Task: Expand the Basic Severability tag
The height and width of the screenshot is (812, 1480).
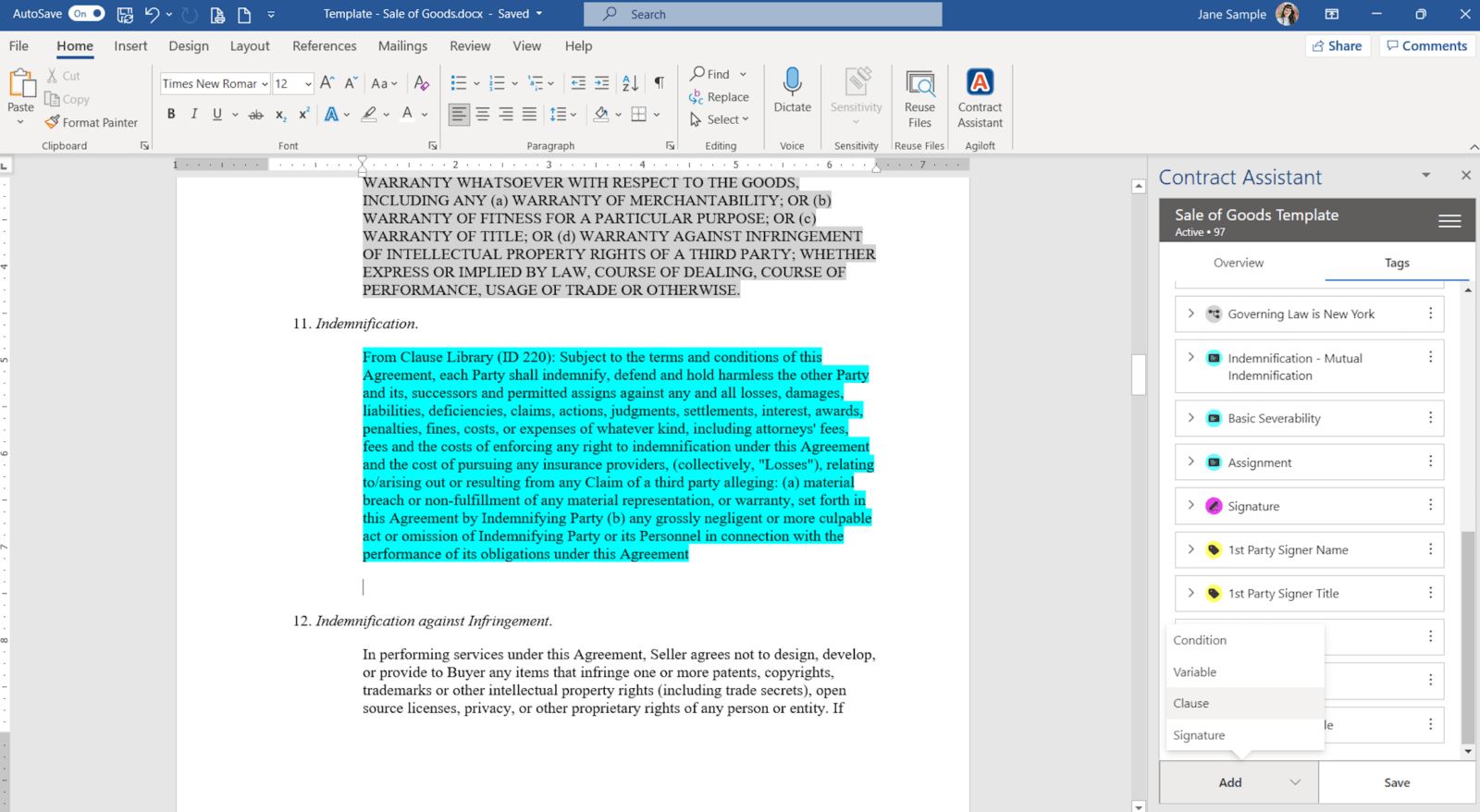Action: point(1190,418)
